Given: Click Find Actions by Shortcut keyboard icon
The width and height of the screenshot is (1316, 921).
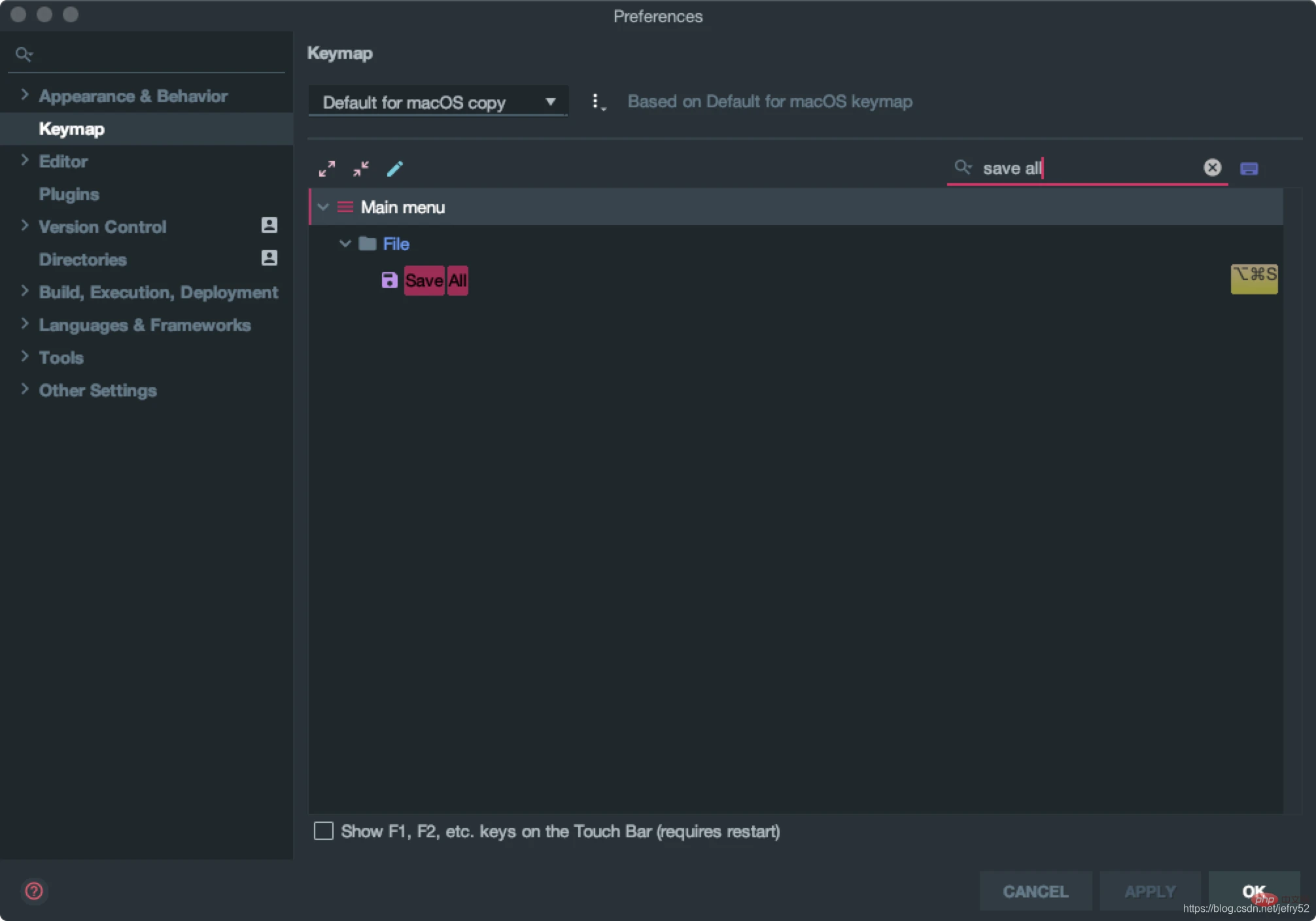Looking at the screenshot, I should pos(1249,169).
